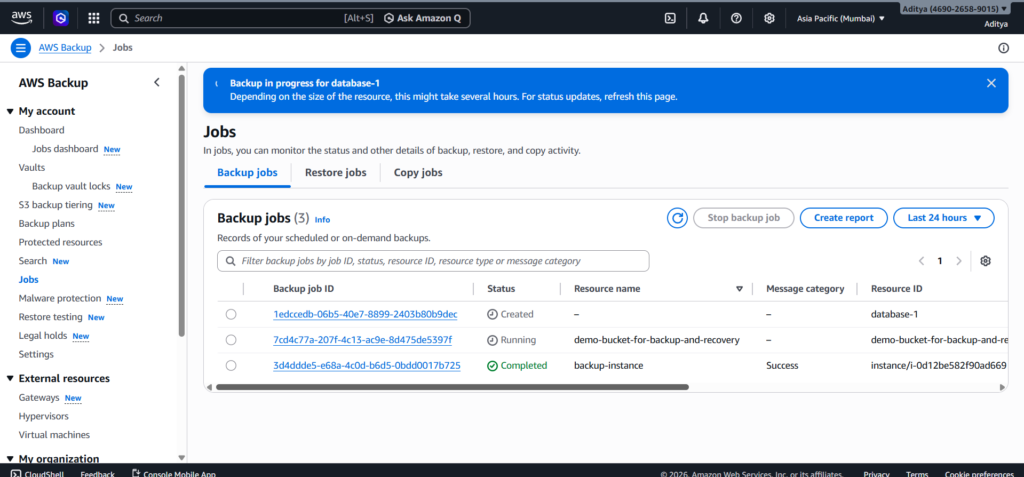Select the radio button for Completed job

(231, 366)
